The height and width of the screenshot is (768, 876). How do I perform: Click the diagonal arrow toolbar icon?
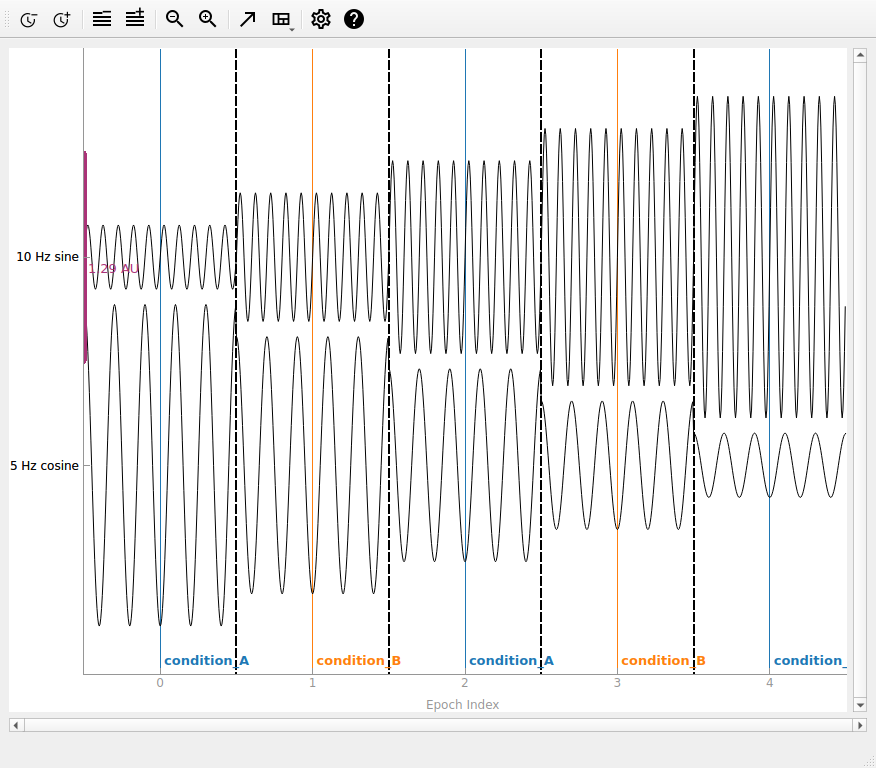(x=247, y=20)
